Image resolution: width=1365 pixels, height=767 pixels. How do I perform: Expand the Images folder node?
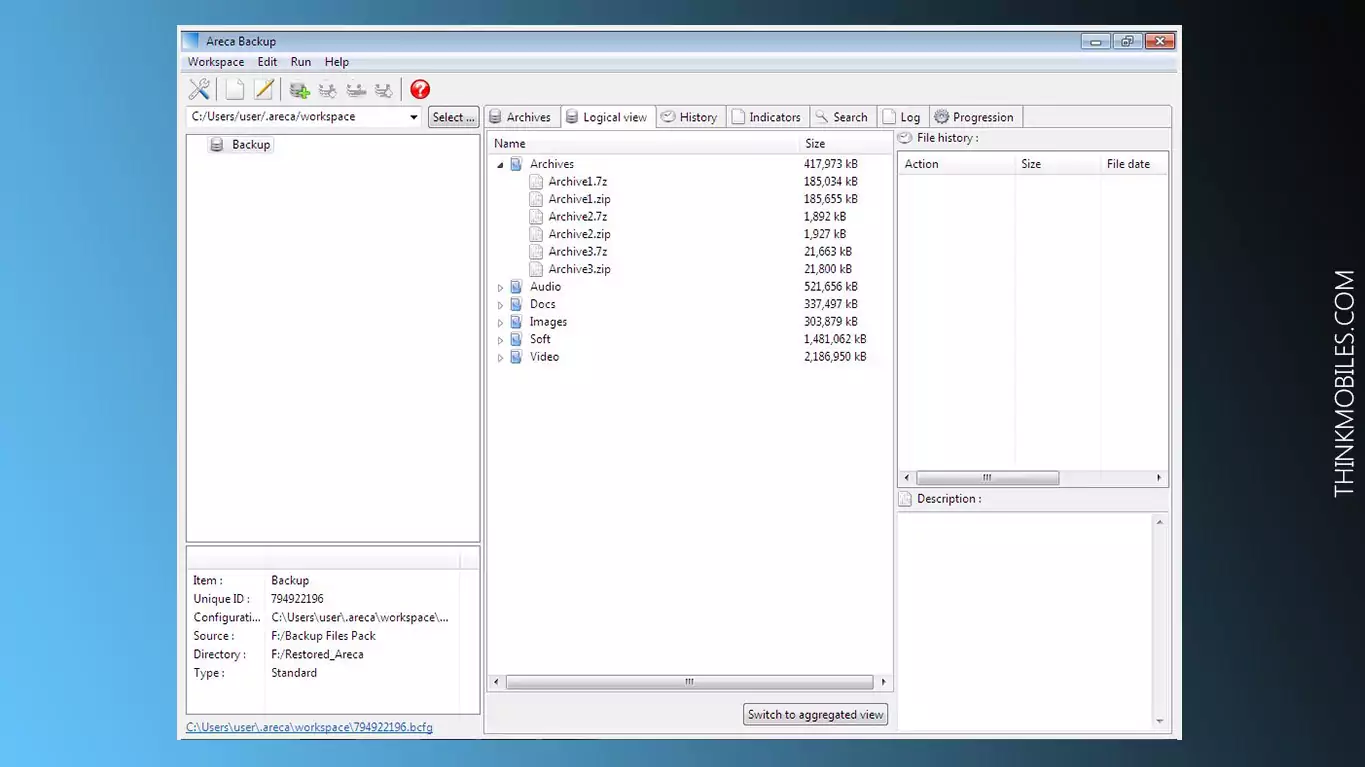pyautogui.click(x=501, y=323)
